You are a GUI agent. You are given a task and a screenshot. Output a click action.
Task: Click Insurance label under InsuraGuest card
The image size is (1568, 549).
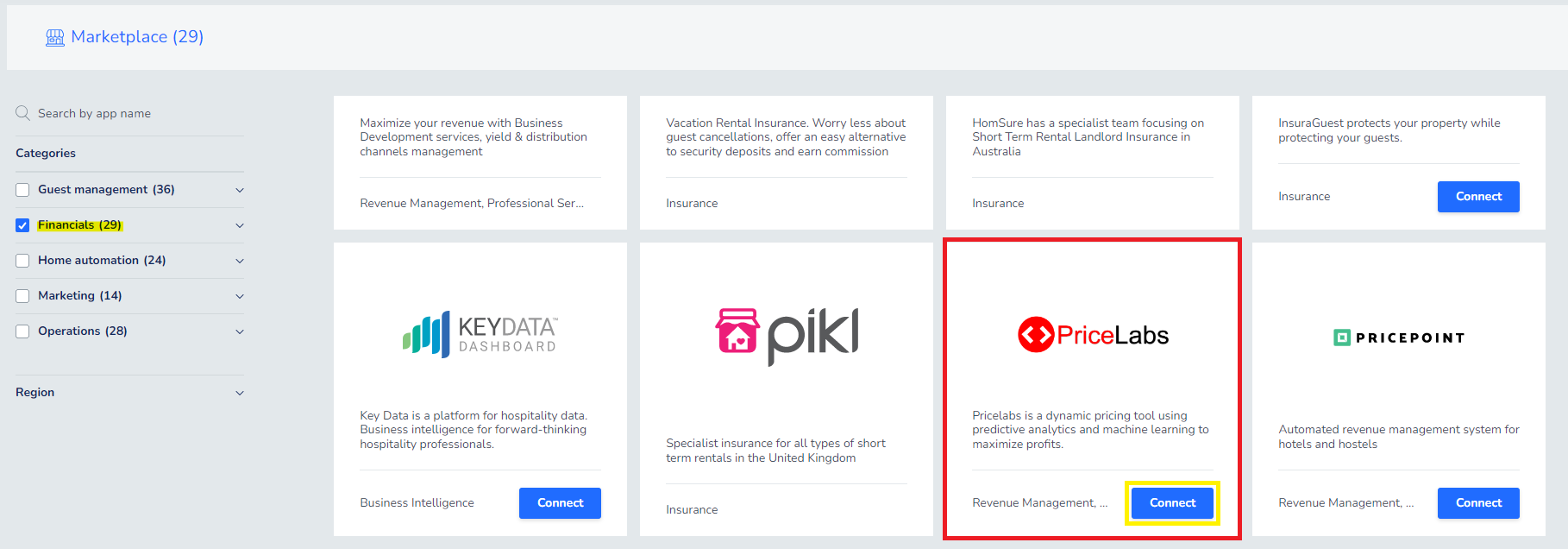1304,196
